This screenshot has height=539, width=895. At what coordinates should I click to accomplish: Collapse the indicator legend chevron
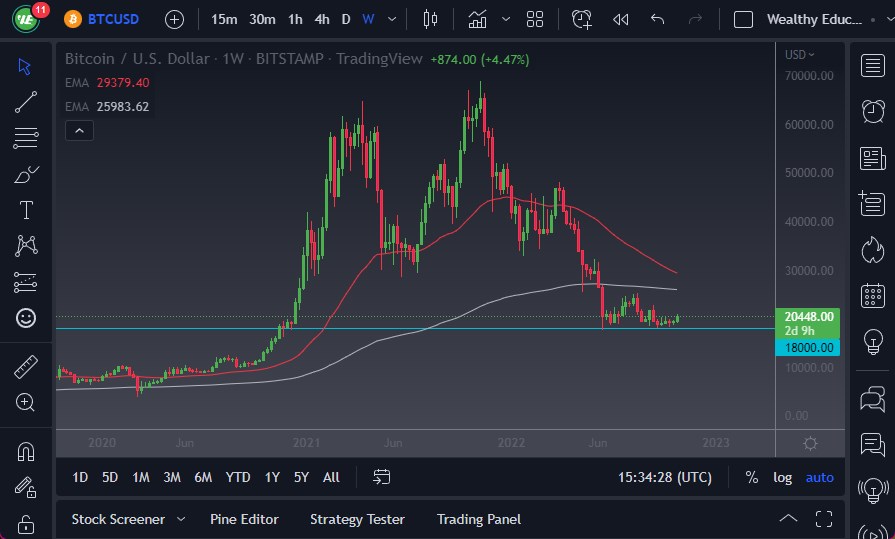(x=79, y=130)
